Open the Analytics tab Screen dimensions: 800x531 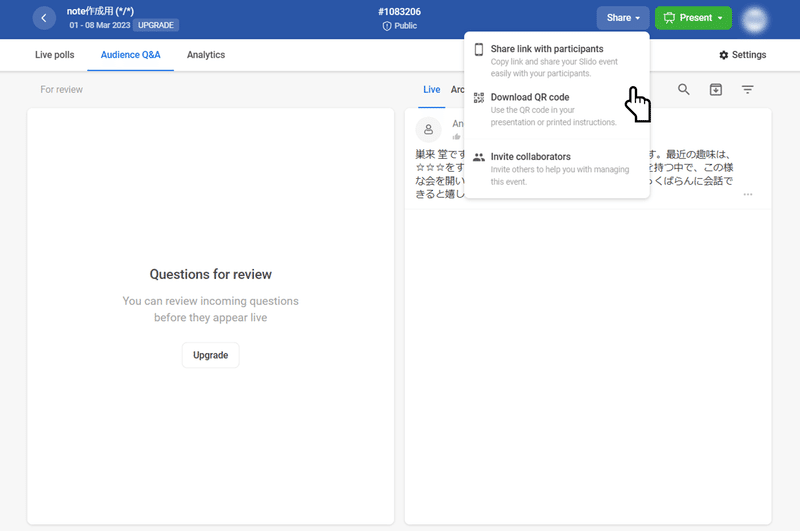point(206,55)
